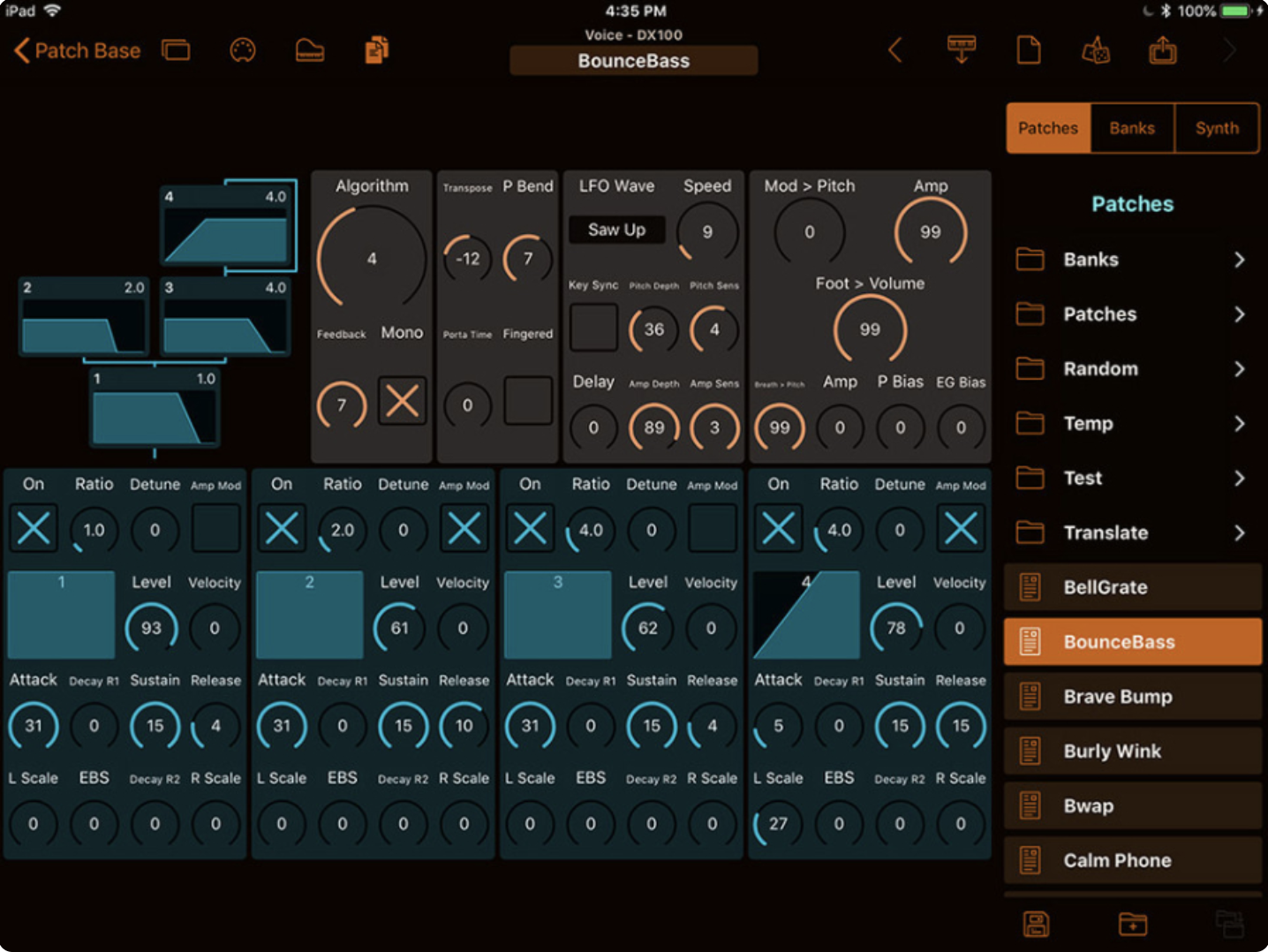
Task: Randomize the patch using the dice icon
Action: coord(1095,50)
